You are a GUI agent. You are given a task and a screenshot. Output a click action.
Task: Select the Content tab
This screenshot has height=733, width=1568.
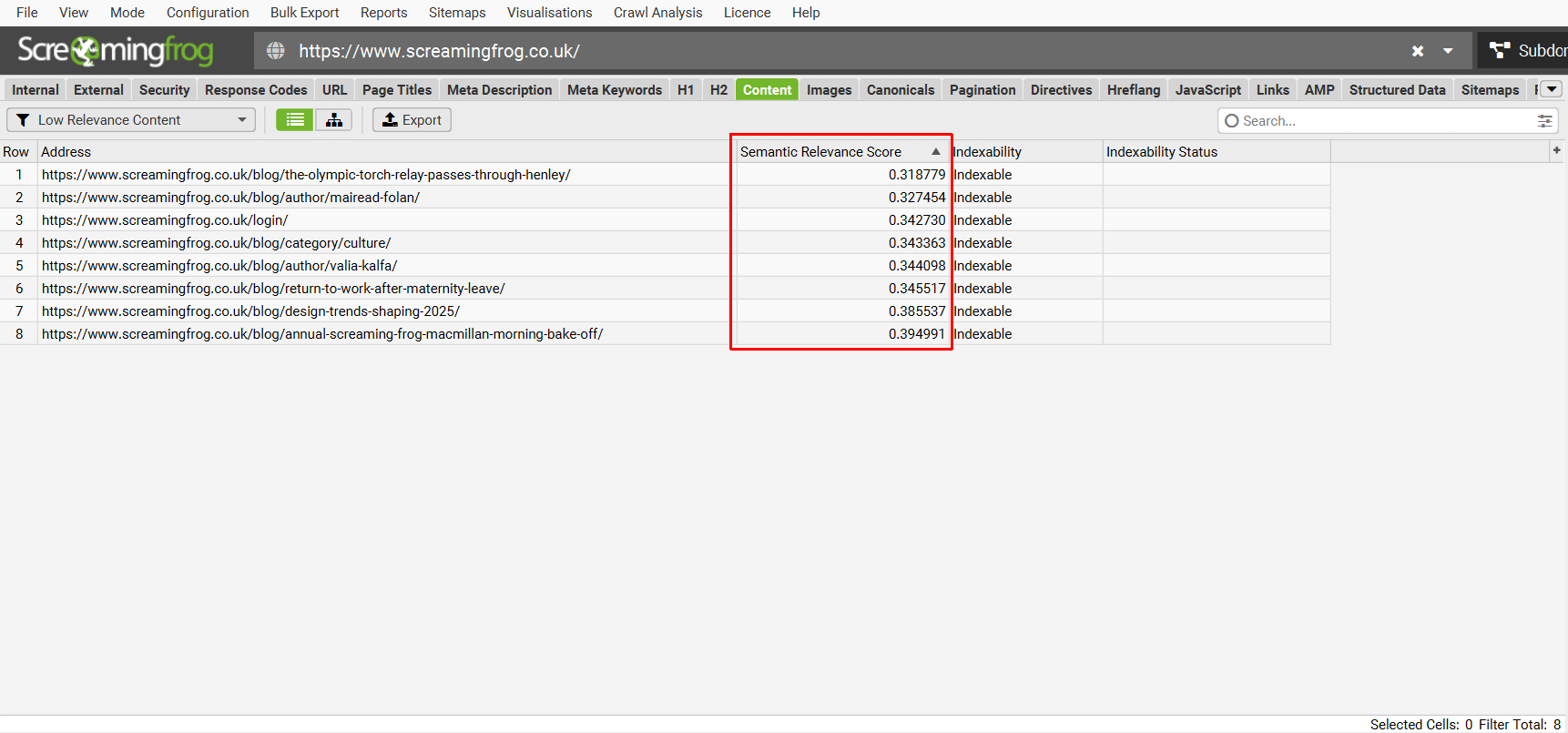click(767, 89)
